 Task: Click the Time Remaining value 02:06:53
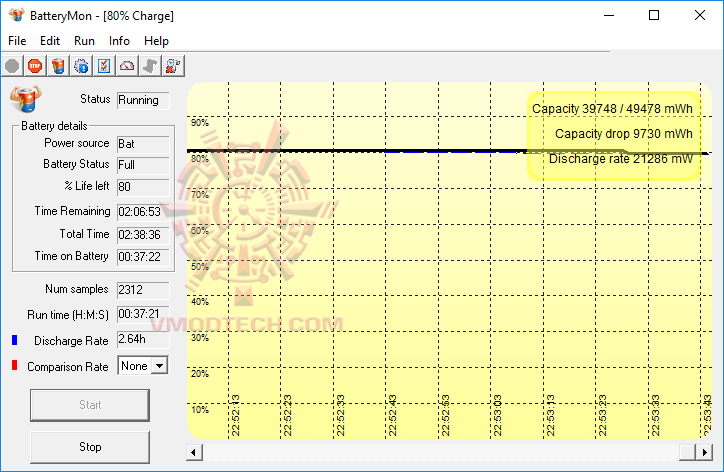pos(143,212)
